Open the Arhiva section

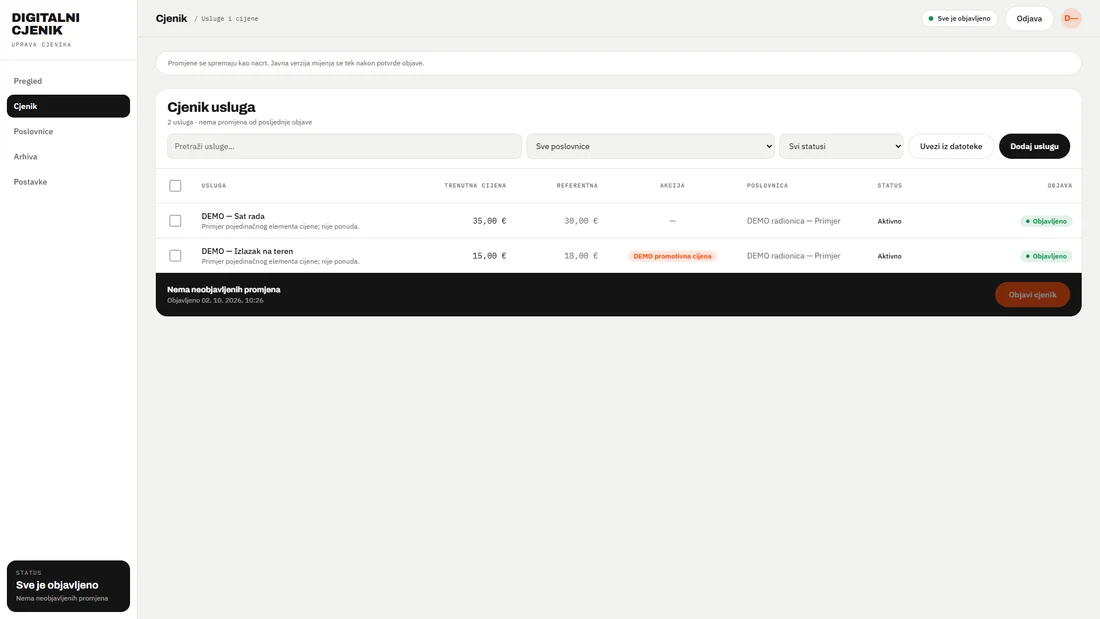click(68, 157)
